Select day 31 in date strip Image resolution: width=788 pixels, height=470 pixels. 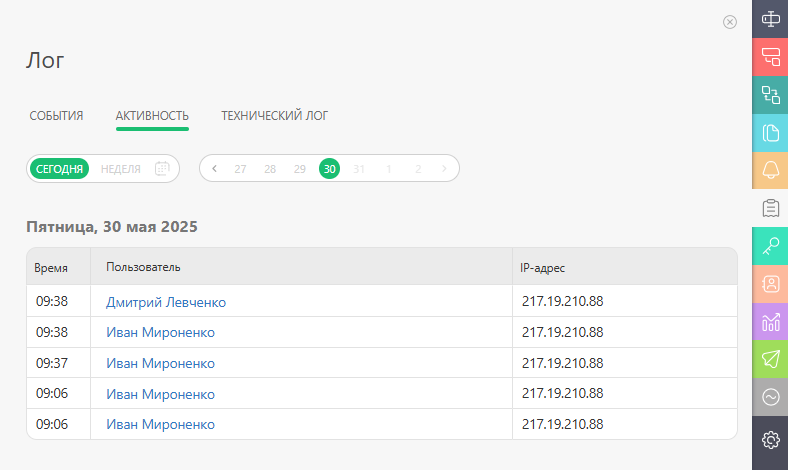click(x=359, y=169)
